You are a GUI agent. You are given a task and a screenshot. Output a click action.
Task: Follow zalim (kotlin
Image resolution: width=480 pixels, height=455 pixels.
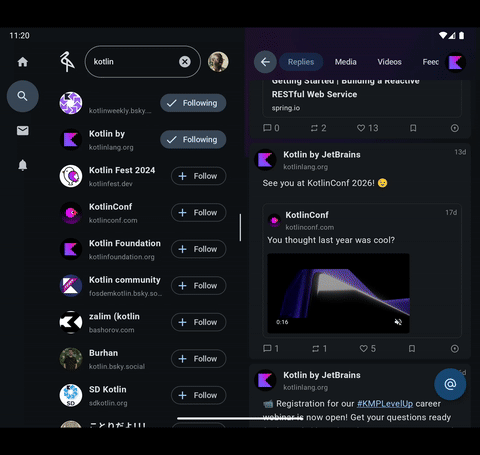[199, 322]
